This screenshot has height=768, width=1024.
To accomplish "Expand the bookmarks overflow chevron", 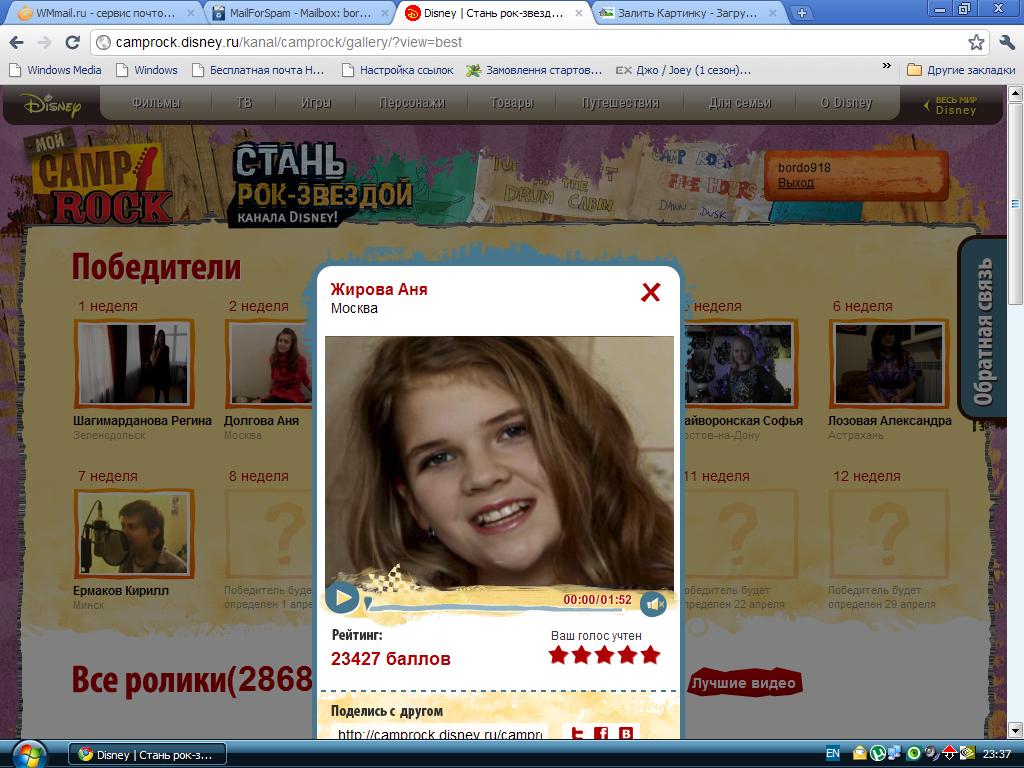I will coord(886,66).
